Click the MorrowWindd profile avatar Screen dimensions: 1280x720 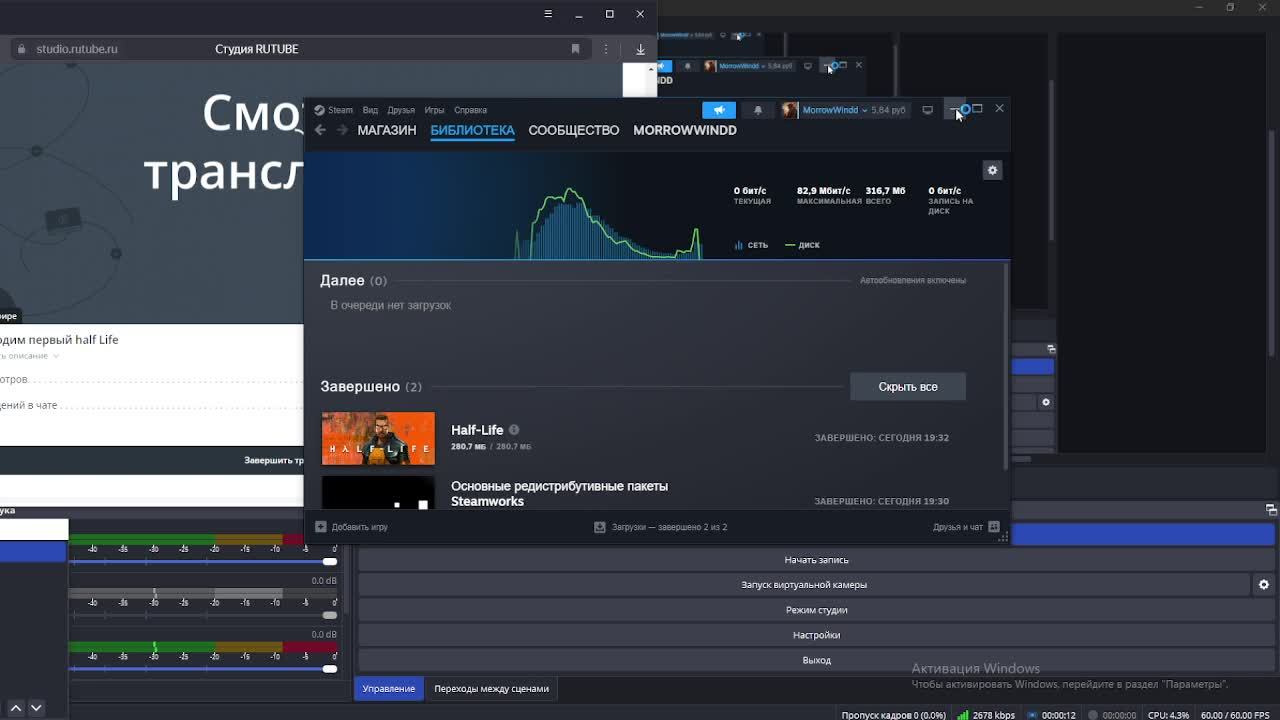[790, 110]
